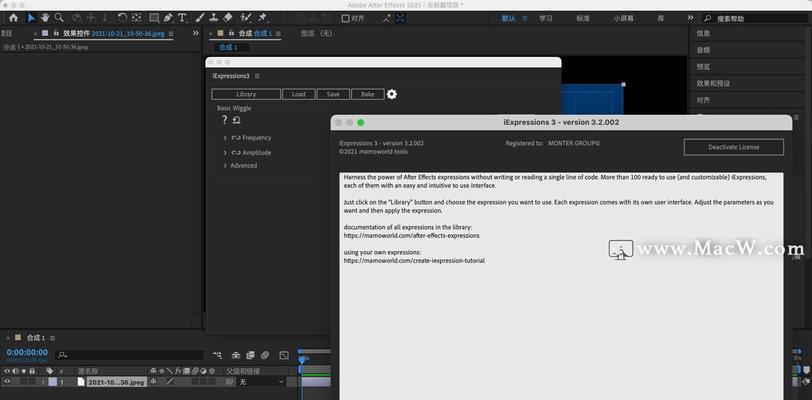Select the Pen tool
Screen dimensions: 812x400
pos(168,18)
